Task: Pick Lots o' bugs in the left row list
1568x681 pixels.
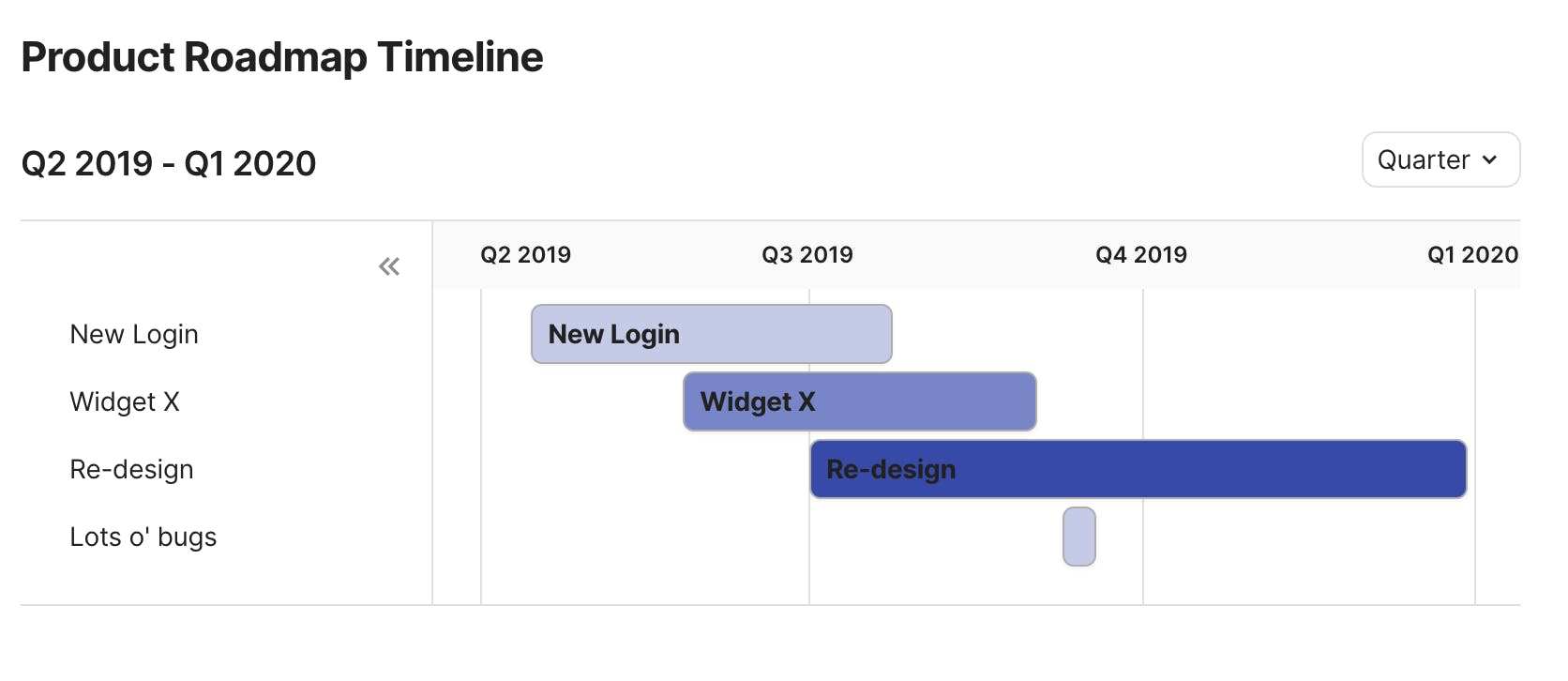Action: tap(143, 537)
